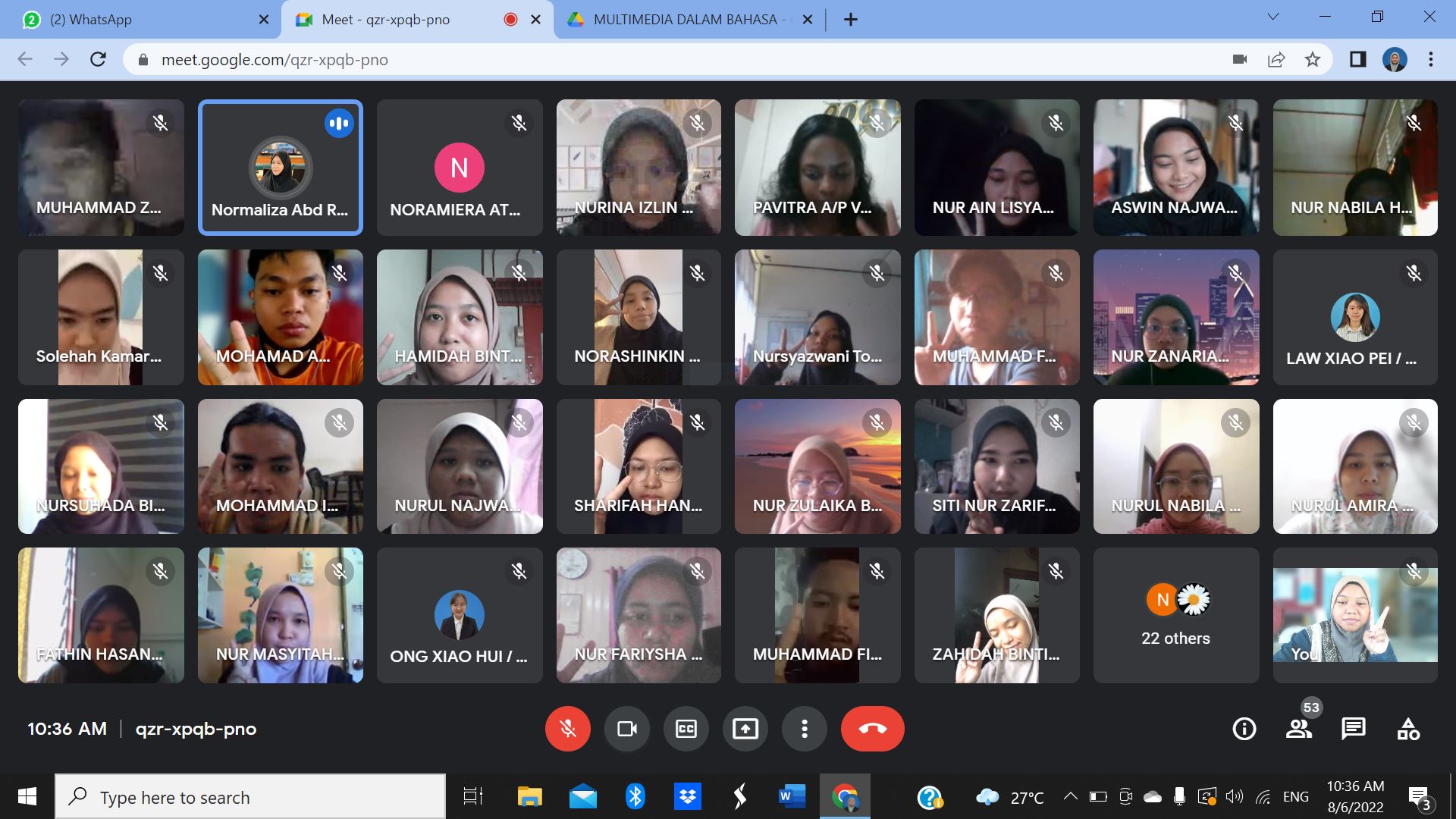Image resolution: width=1456 pixels, height=819 pixels.
Task: Click taskbar search box
Action: click(250, 796)
